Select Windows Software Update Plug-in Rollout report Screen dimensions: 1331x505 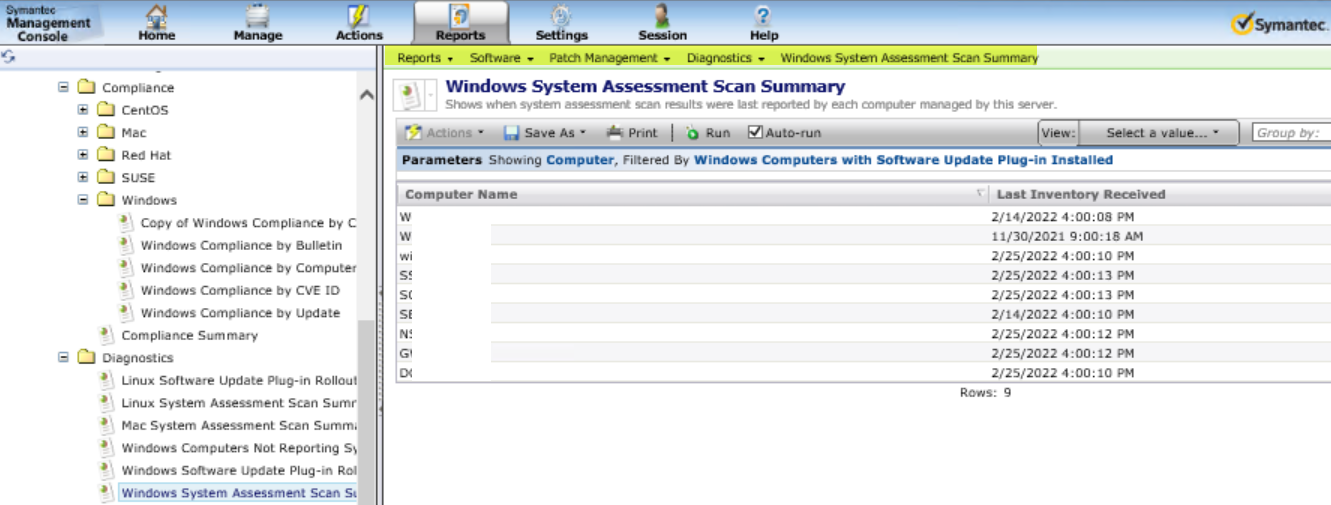tap(239, 470)
